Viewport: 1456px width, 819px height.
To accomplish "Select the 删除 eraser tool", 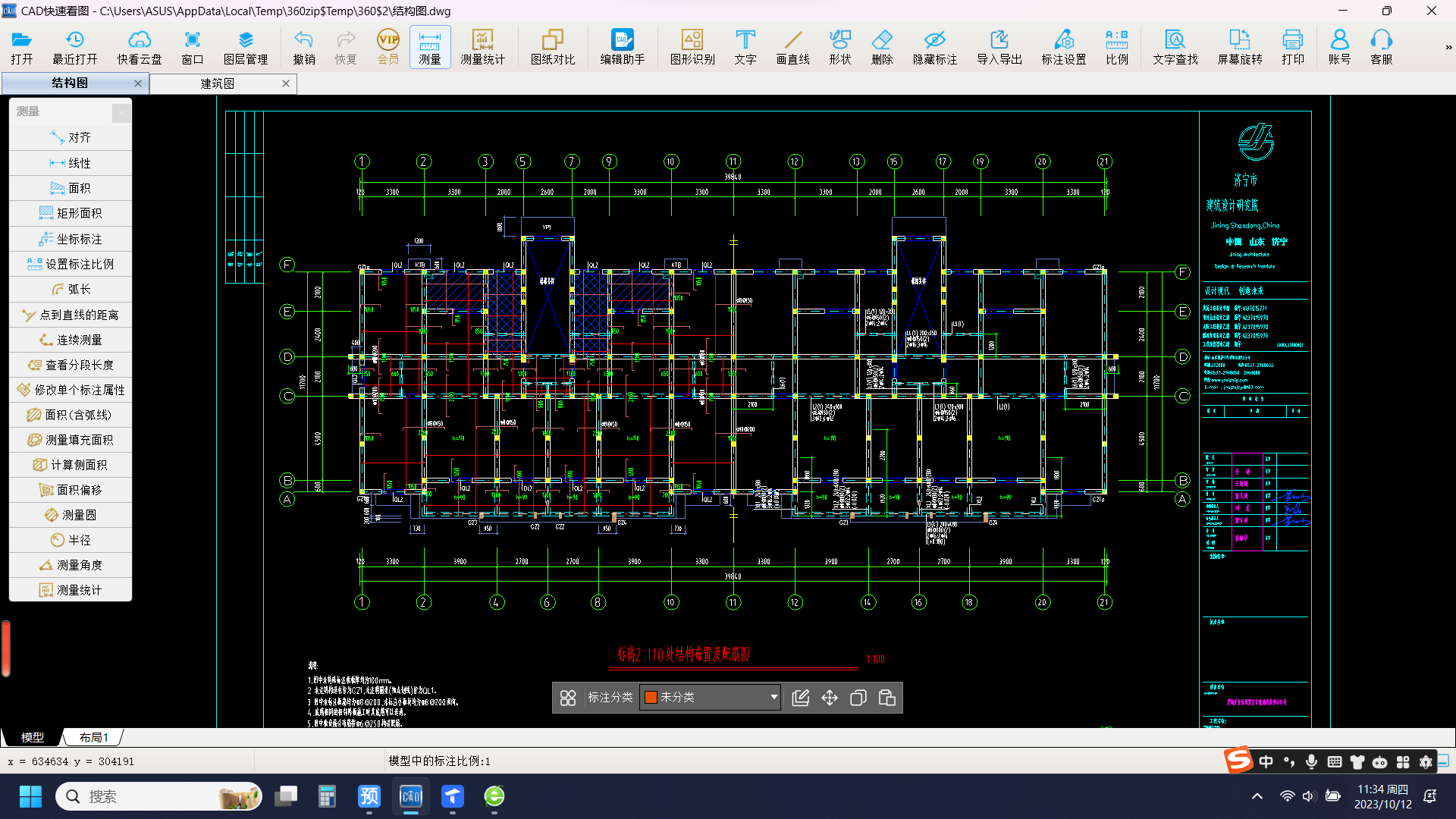I will click(882, 47).
